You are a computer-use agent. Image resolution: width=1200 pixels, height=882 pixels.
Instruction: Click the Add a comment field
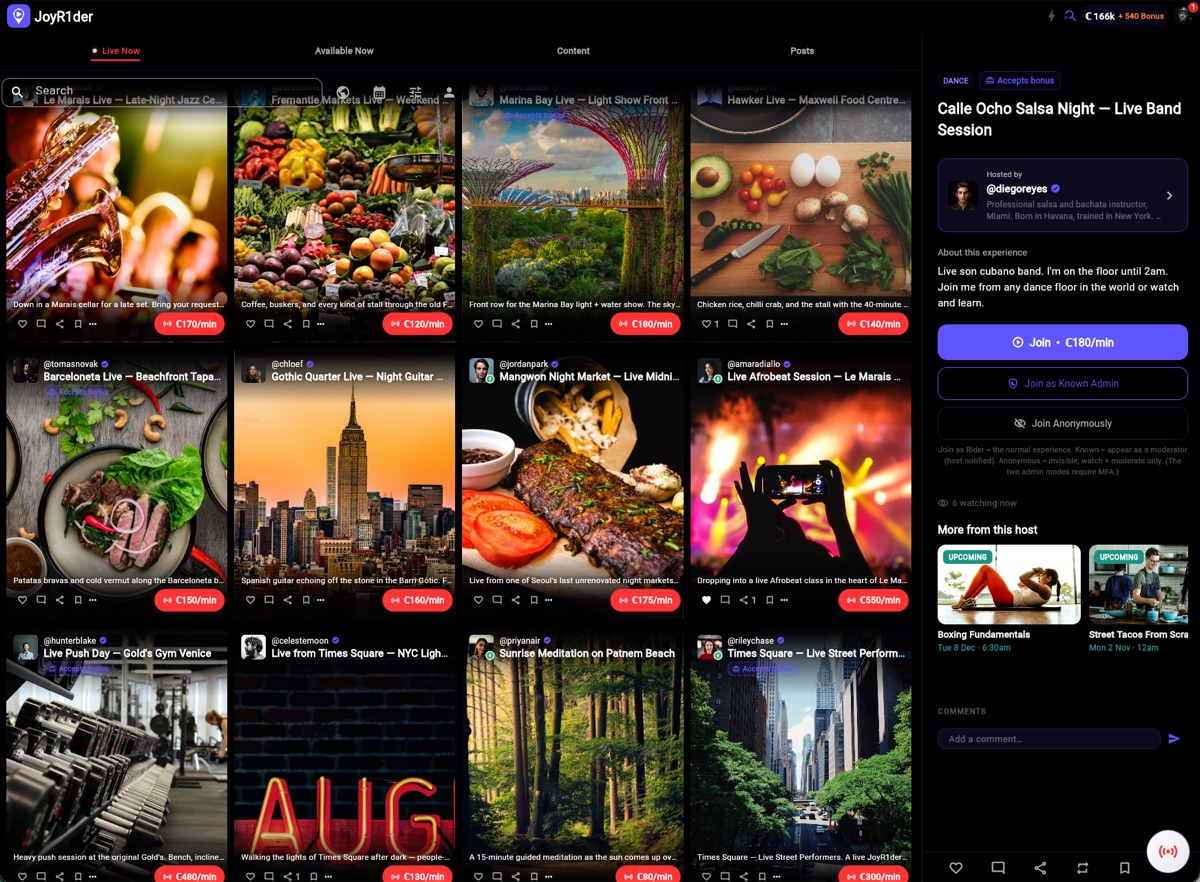(1049, 739)
